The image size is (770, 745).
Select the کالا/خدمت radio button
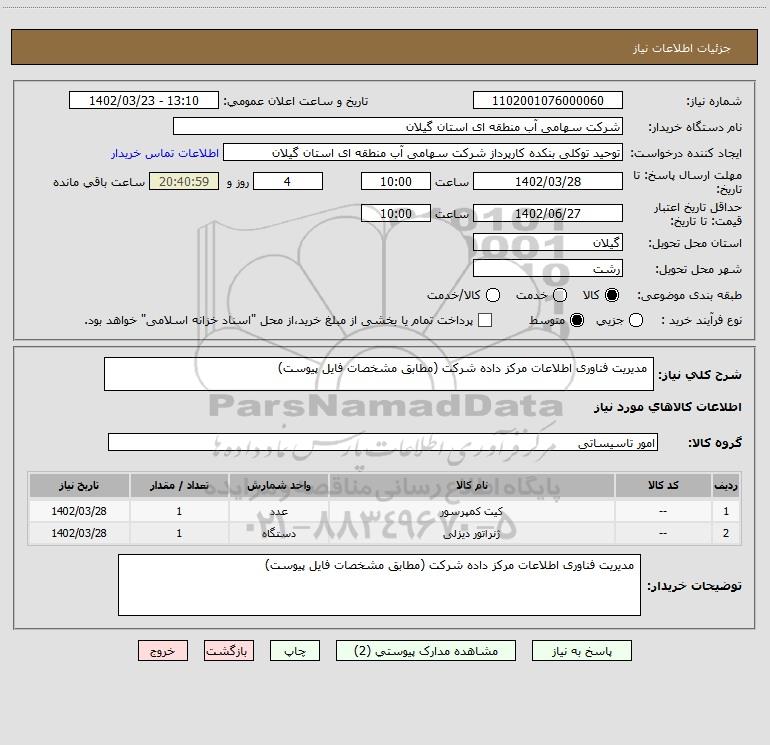(493, 295)
